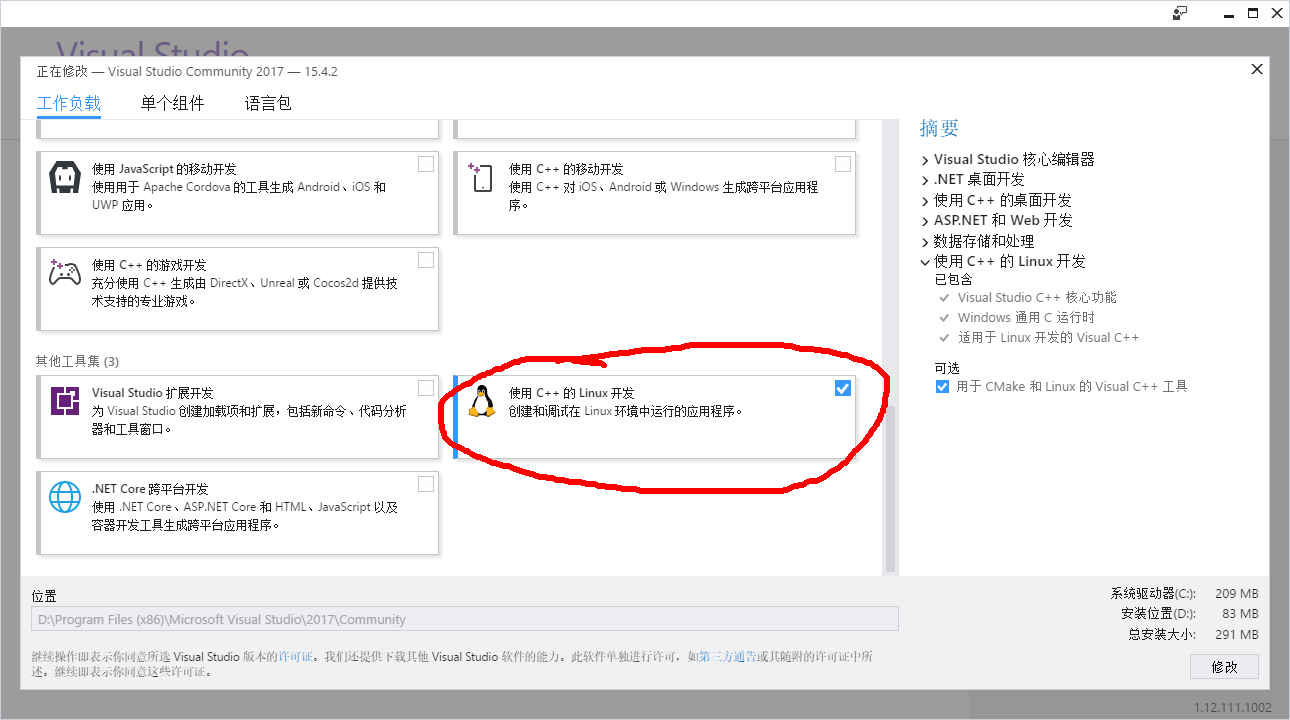Click the Visual Studio extension development icon

(65, 402)
